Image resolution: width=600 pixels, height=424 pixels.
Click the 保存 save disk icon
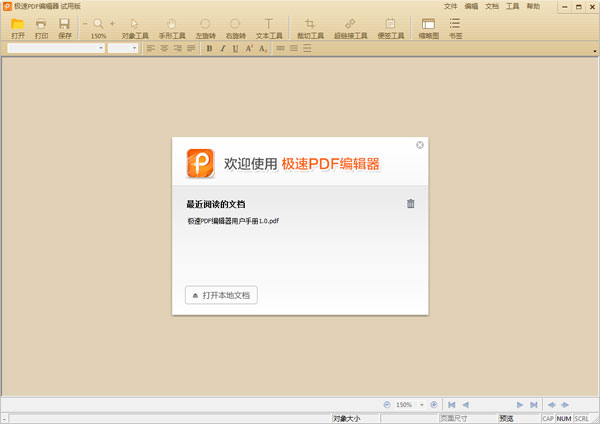point(64,24)
